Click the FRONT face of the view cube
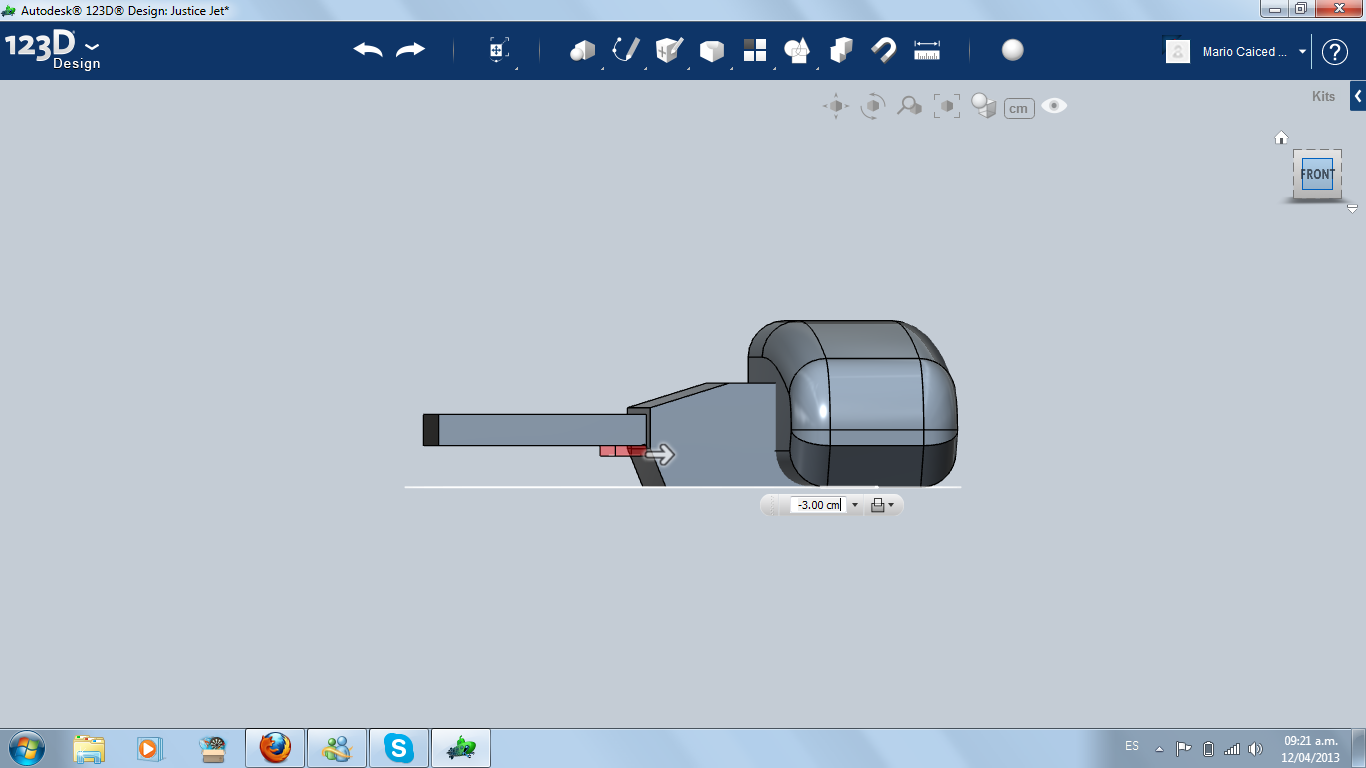Viewport: 1366px width, 768px height. coord(1317,174)
